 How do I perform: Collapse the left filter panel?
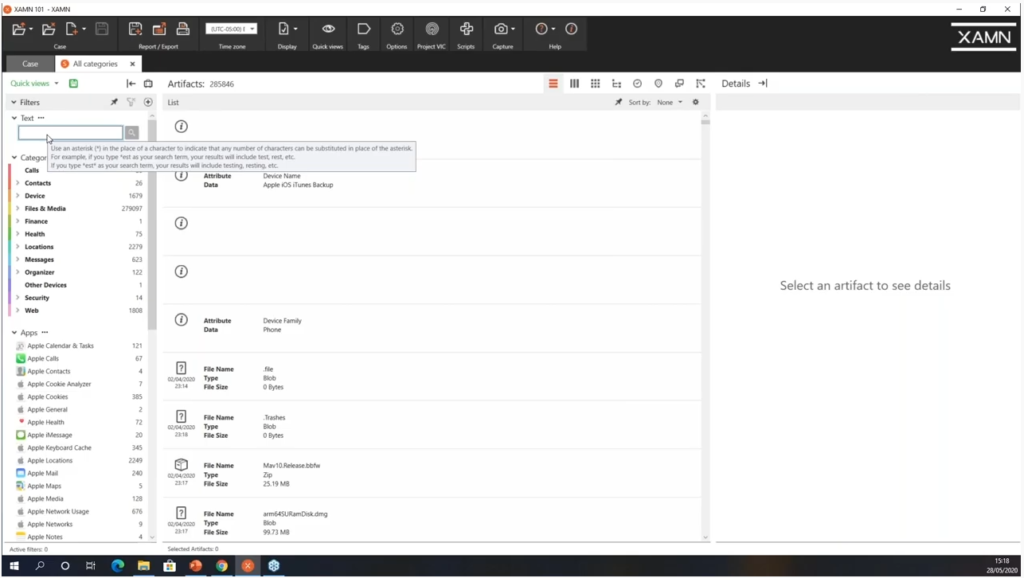[131, 84]
